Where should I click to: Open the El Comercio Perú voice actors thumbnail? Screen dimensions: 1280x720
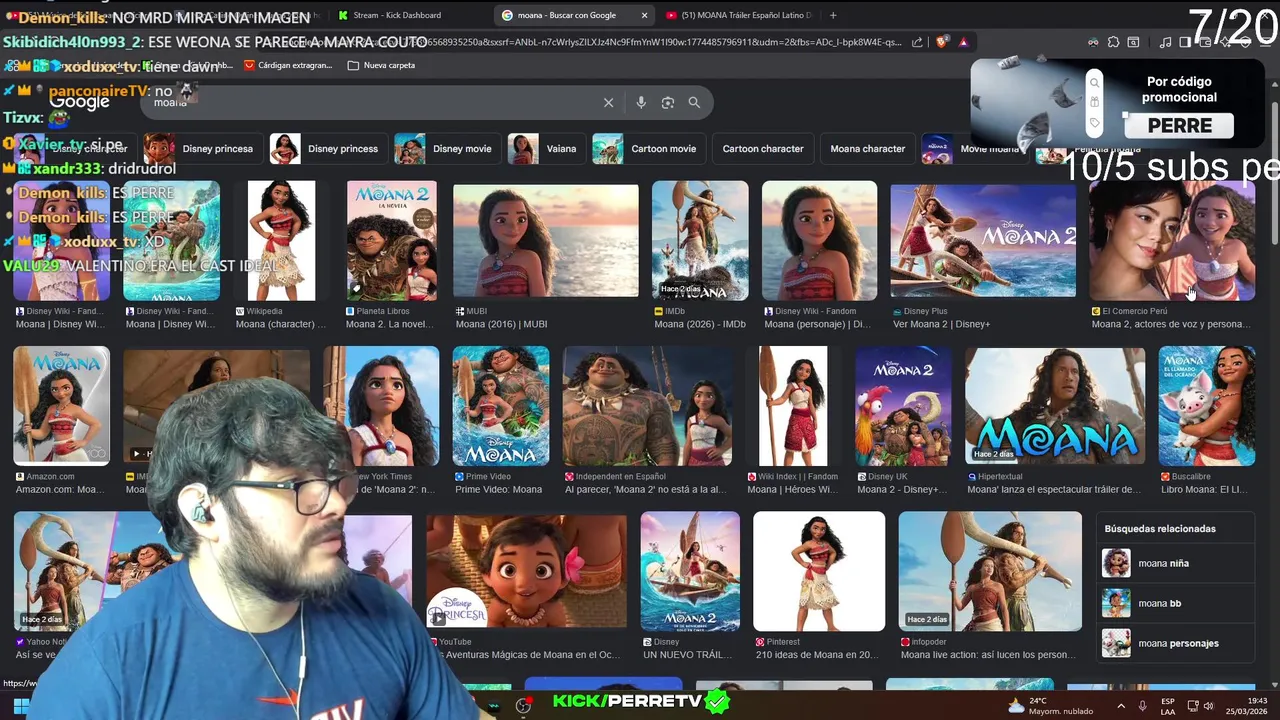(1172, 240)
